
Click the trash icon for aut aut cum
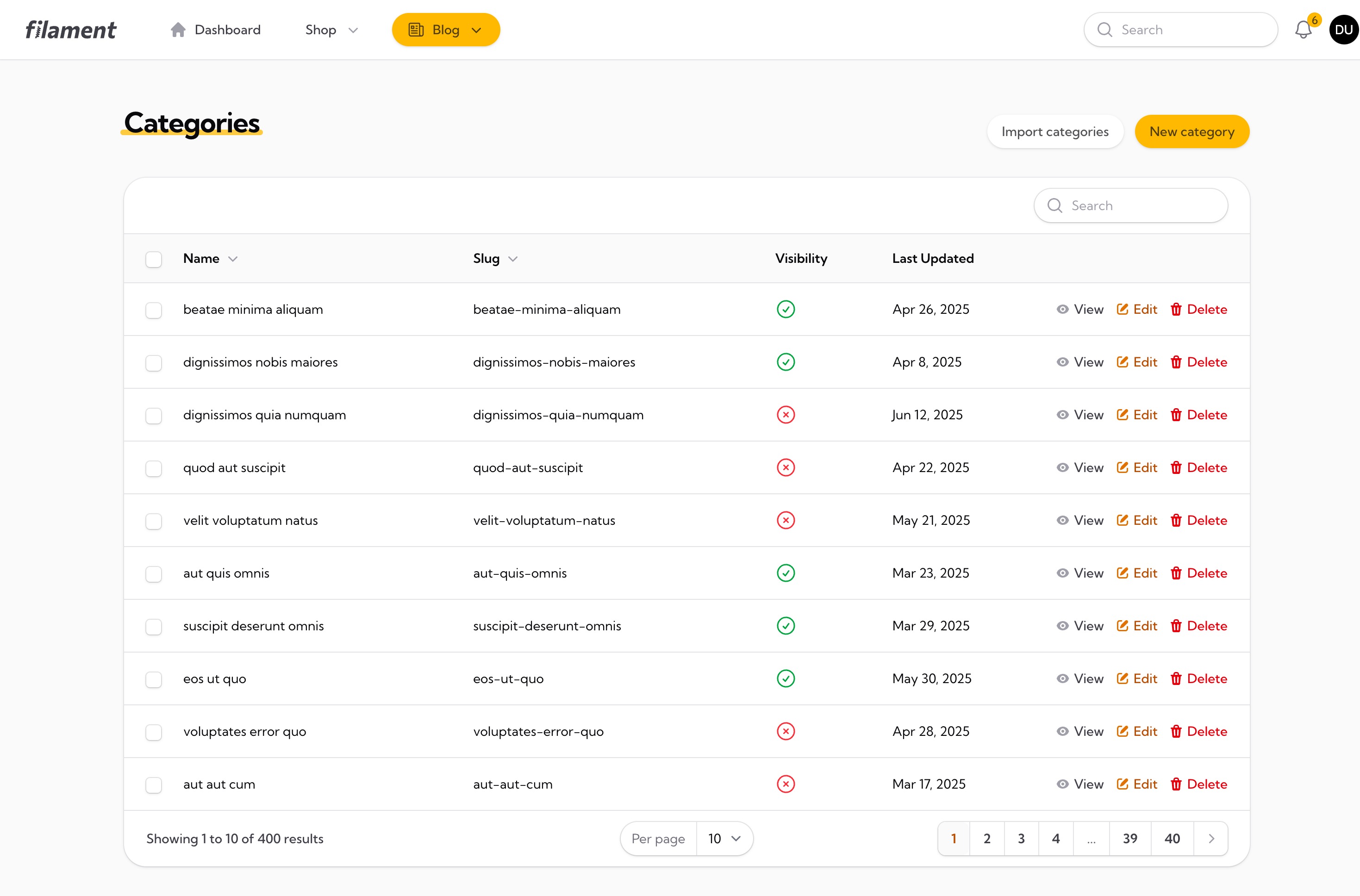pos(1176,784)
